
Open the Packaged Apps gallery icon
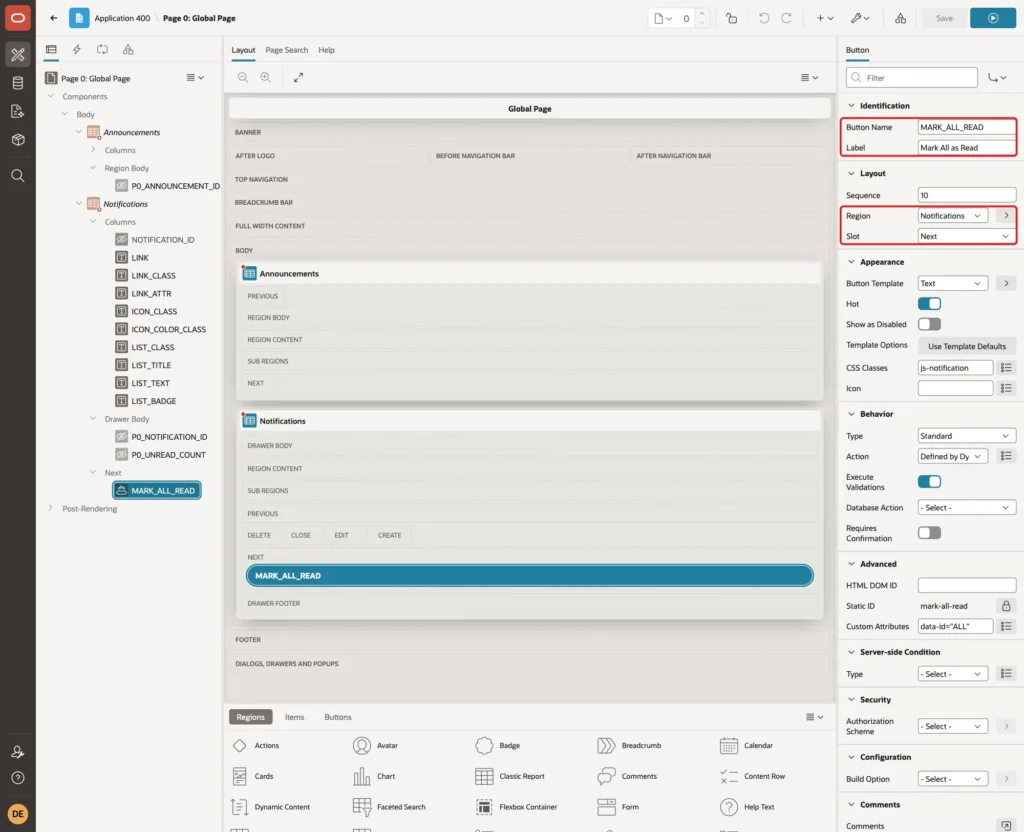click(18, 139)
